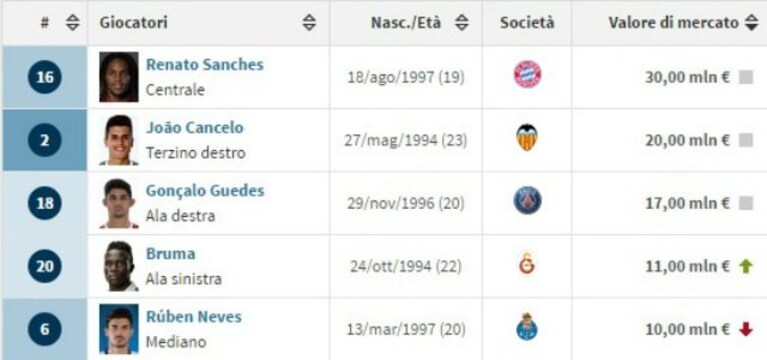The image size is (767, 360).
Task: Click the Galatasaray club crest
Action: [527, 264]
